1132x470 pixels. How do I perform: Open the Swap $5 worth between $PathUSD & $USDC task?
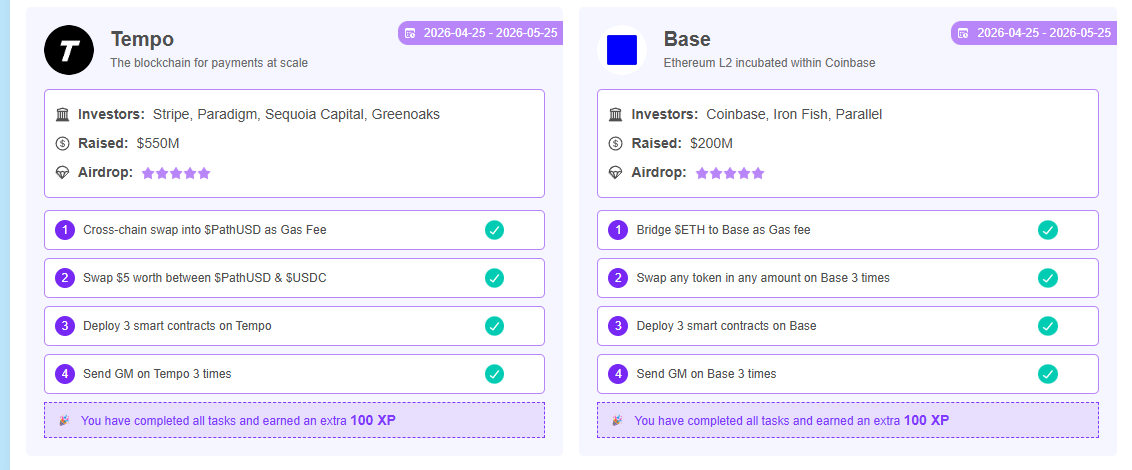point(295,278)
